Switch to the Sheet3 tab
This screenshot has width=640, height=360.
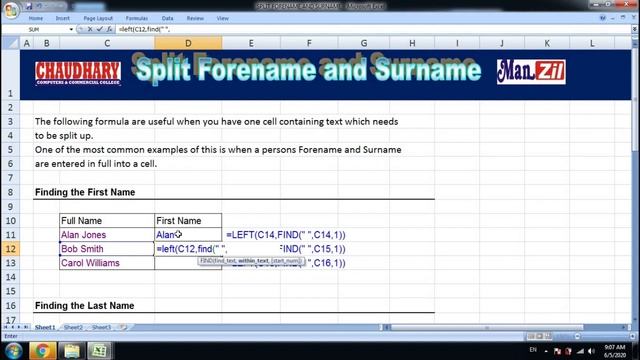102,327
